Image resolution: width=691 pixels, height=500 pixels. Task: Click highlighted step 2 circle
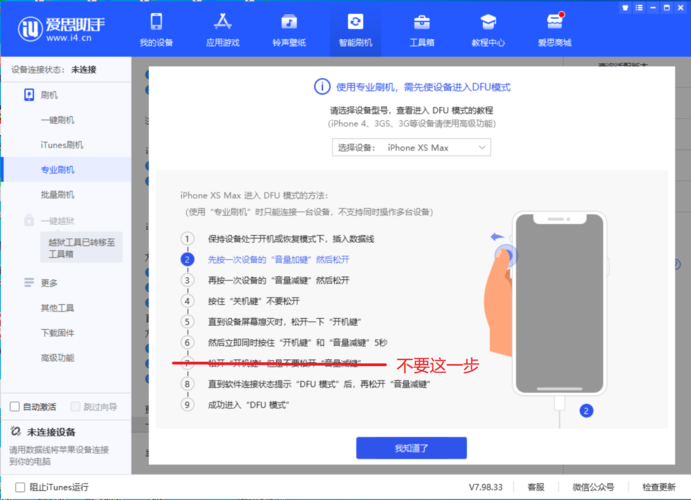point(187,259)
